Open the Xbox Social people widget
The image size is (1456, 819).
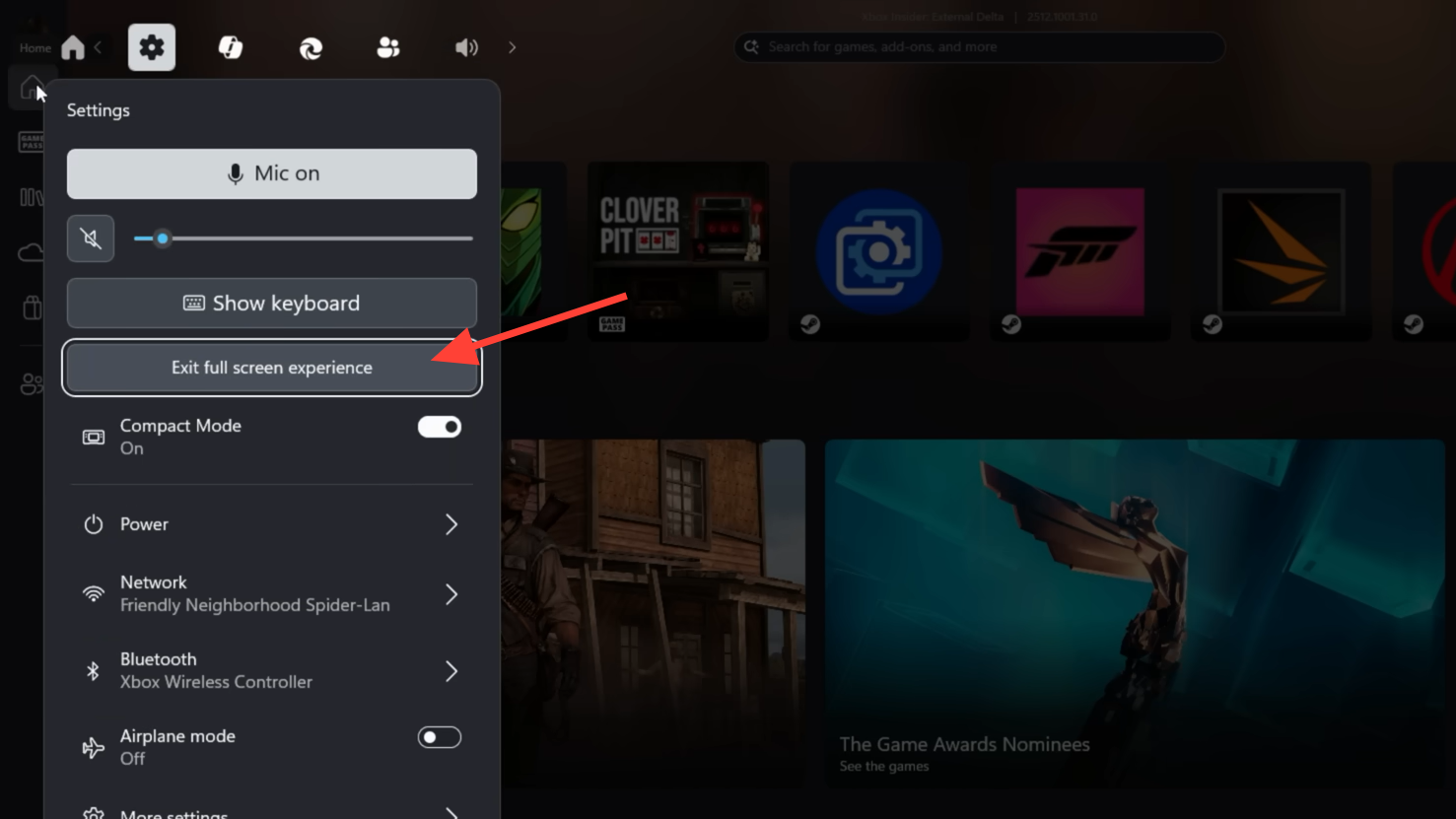[388, 47]
